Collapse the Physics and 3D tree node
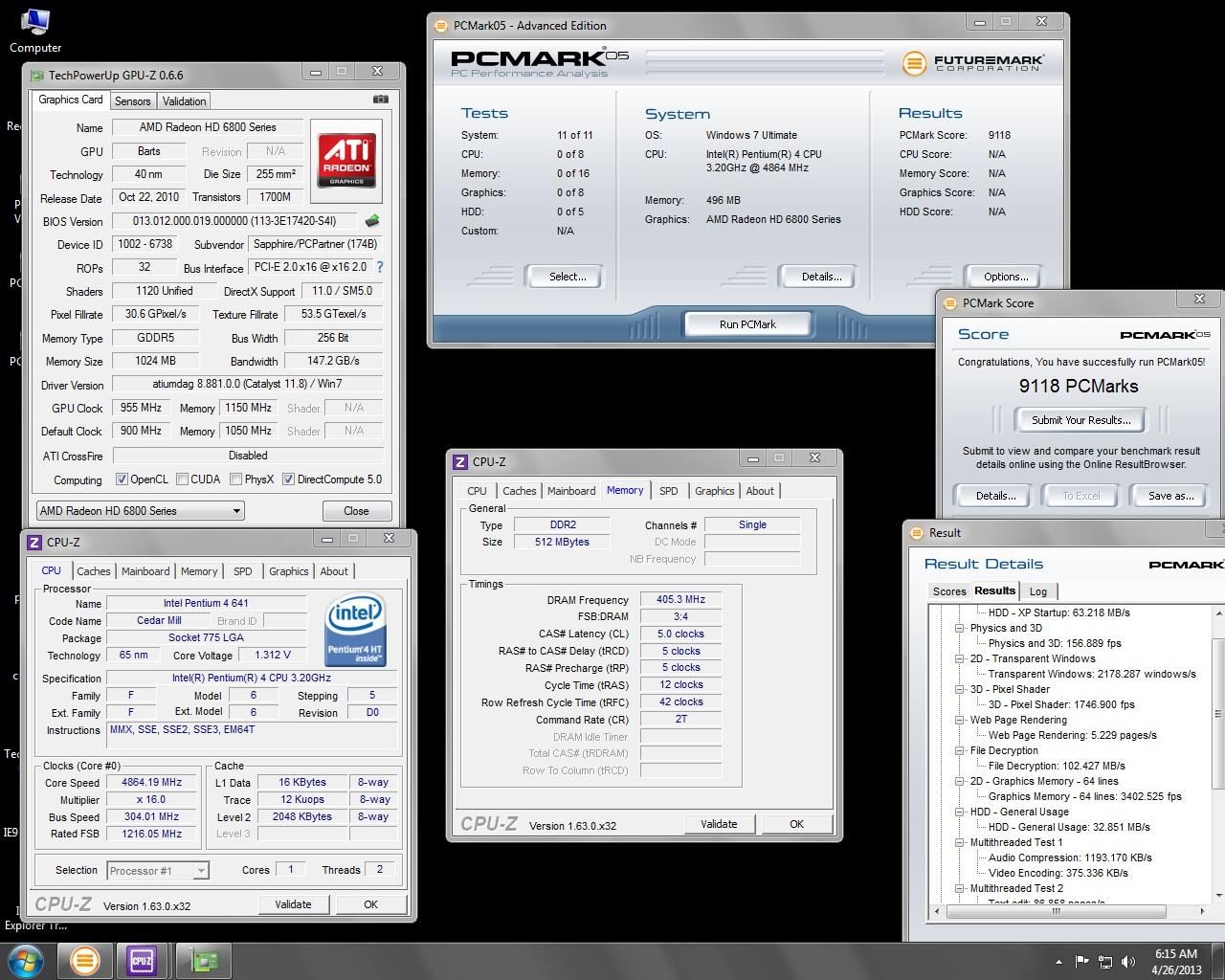1225x980 pixels. [x=959, y=629]
